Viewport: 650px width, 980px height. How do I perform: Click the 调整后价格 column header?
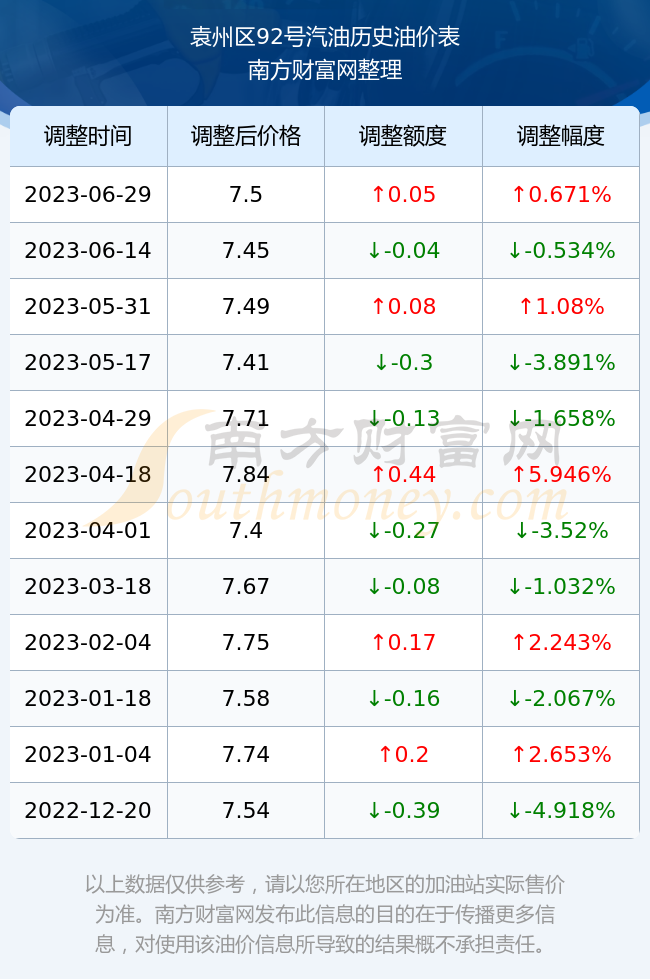[246, 136]
